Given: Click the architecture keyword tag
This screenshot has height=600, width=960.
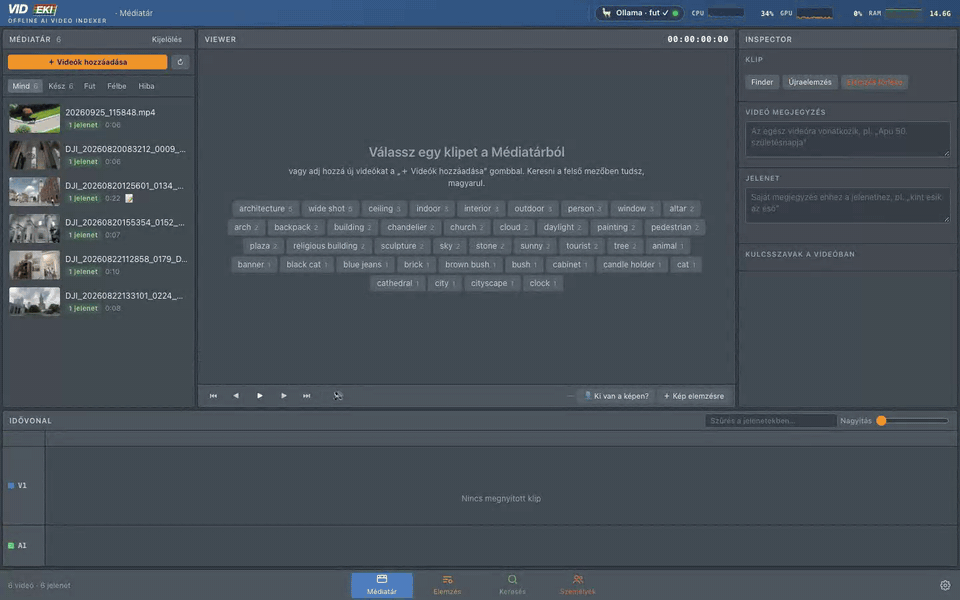Looking at the screenshot, I should pyautogui.click(x=266, y=209).
